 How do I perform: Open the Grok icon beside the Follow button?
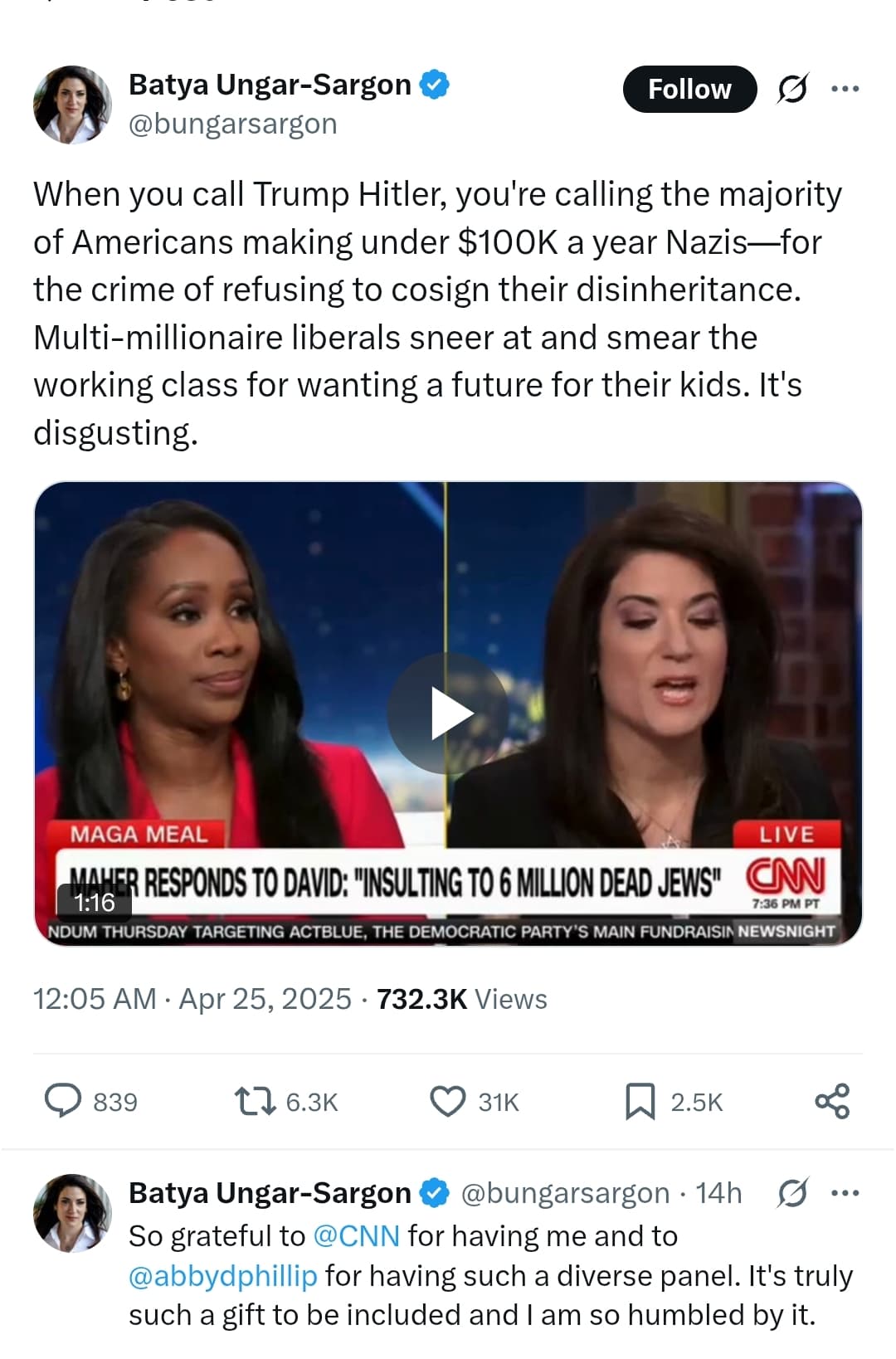pyautogui.click(x=792, y=89)
